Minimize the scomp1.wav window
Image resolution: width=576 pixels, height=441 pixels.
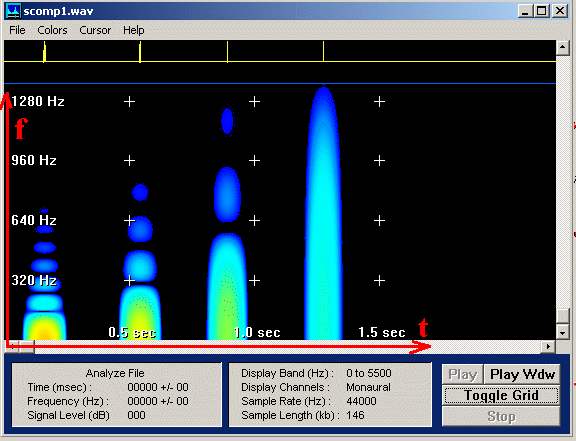pos(526,11)
